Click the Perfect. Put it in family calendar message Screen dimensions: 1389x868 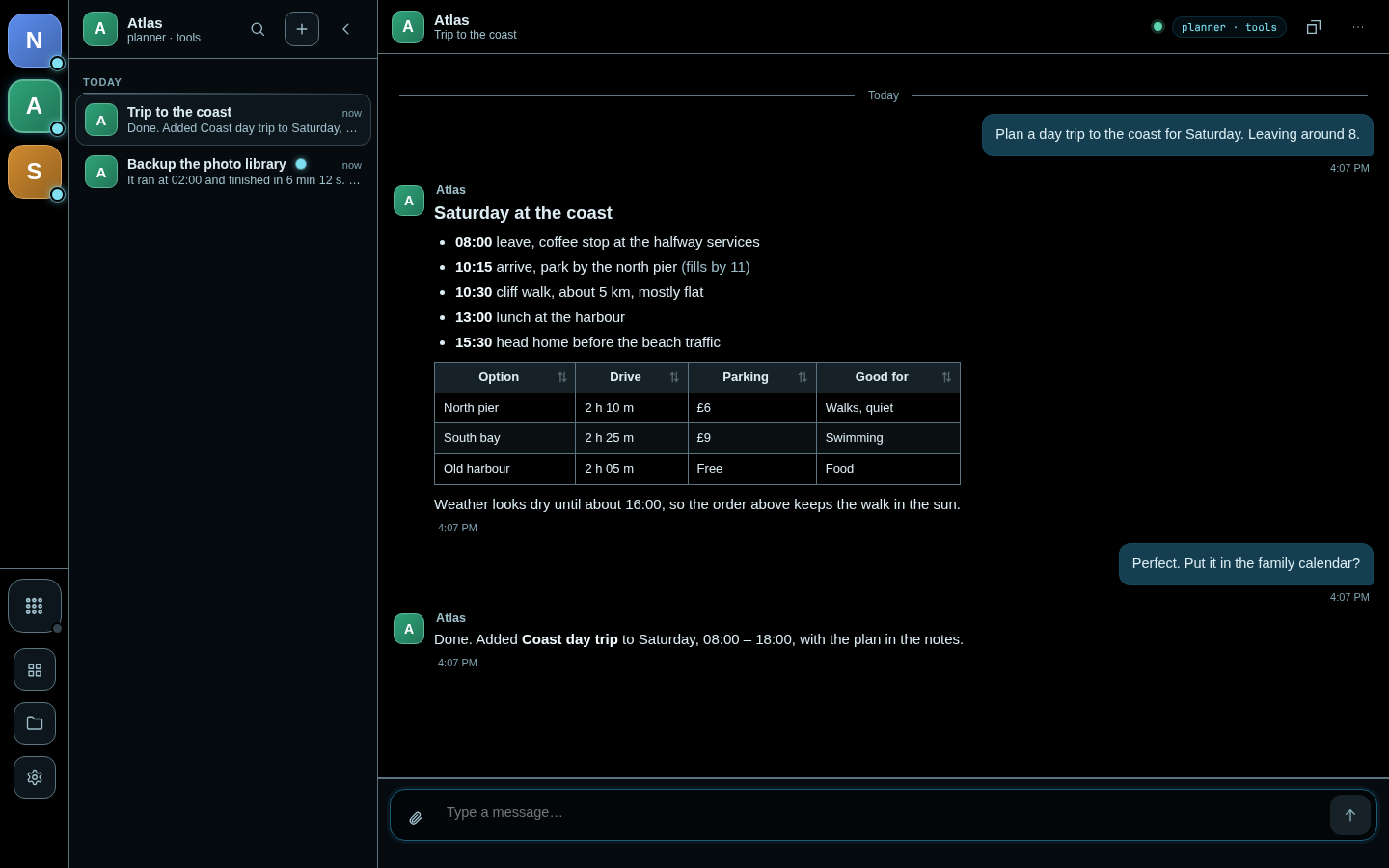(1246, 564)
